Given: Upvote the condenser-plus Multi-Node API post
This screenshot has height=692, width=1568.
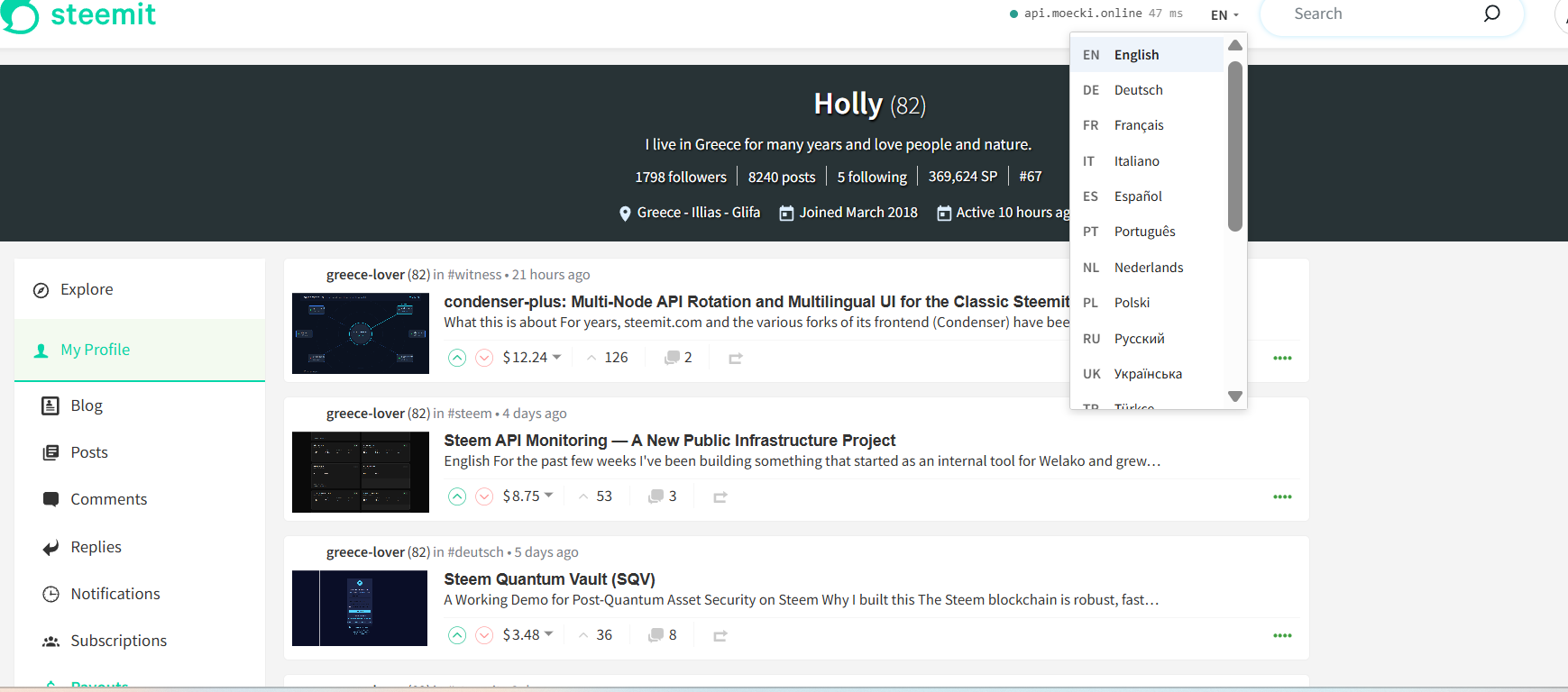Looking at the screenshot, I should [457, 358].
